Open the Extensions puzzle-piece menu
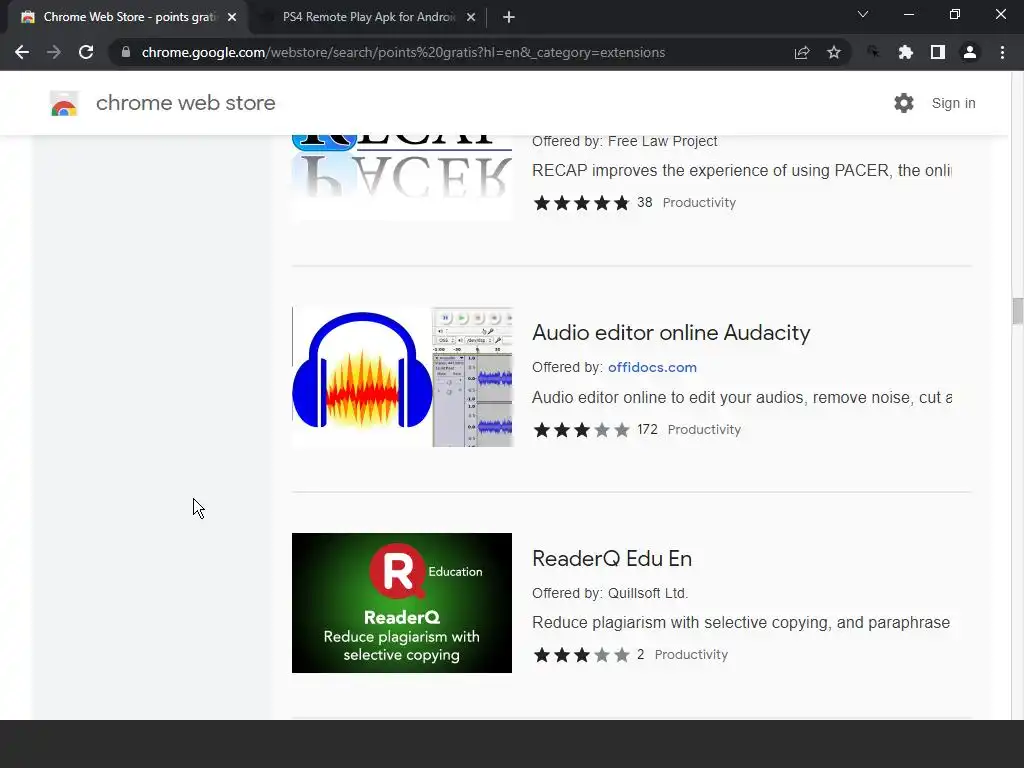The image size is (1024, 768). 905,52
